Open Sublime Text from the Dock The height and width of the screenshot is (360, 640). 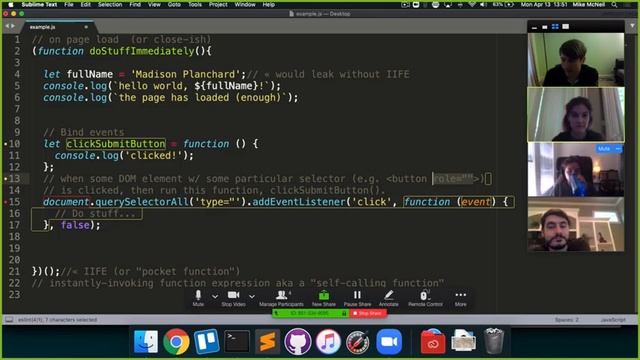[x=267, y=341]
